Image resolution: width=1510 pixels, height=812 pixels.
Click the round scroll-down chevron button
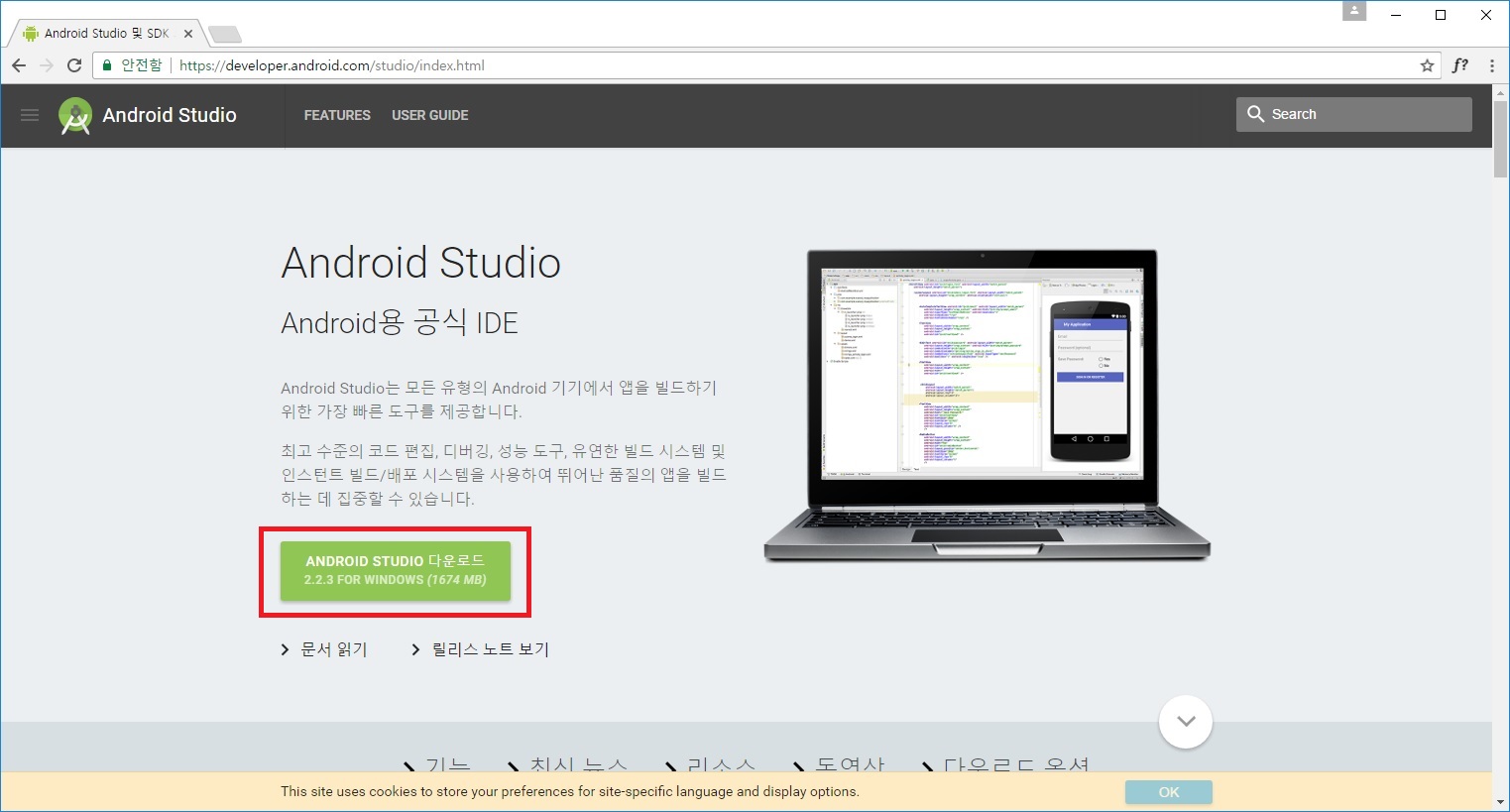pyautogui.click(x=1186, y=722)
